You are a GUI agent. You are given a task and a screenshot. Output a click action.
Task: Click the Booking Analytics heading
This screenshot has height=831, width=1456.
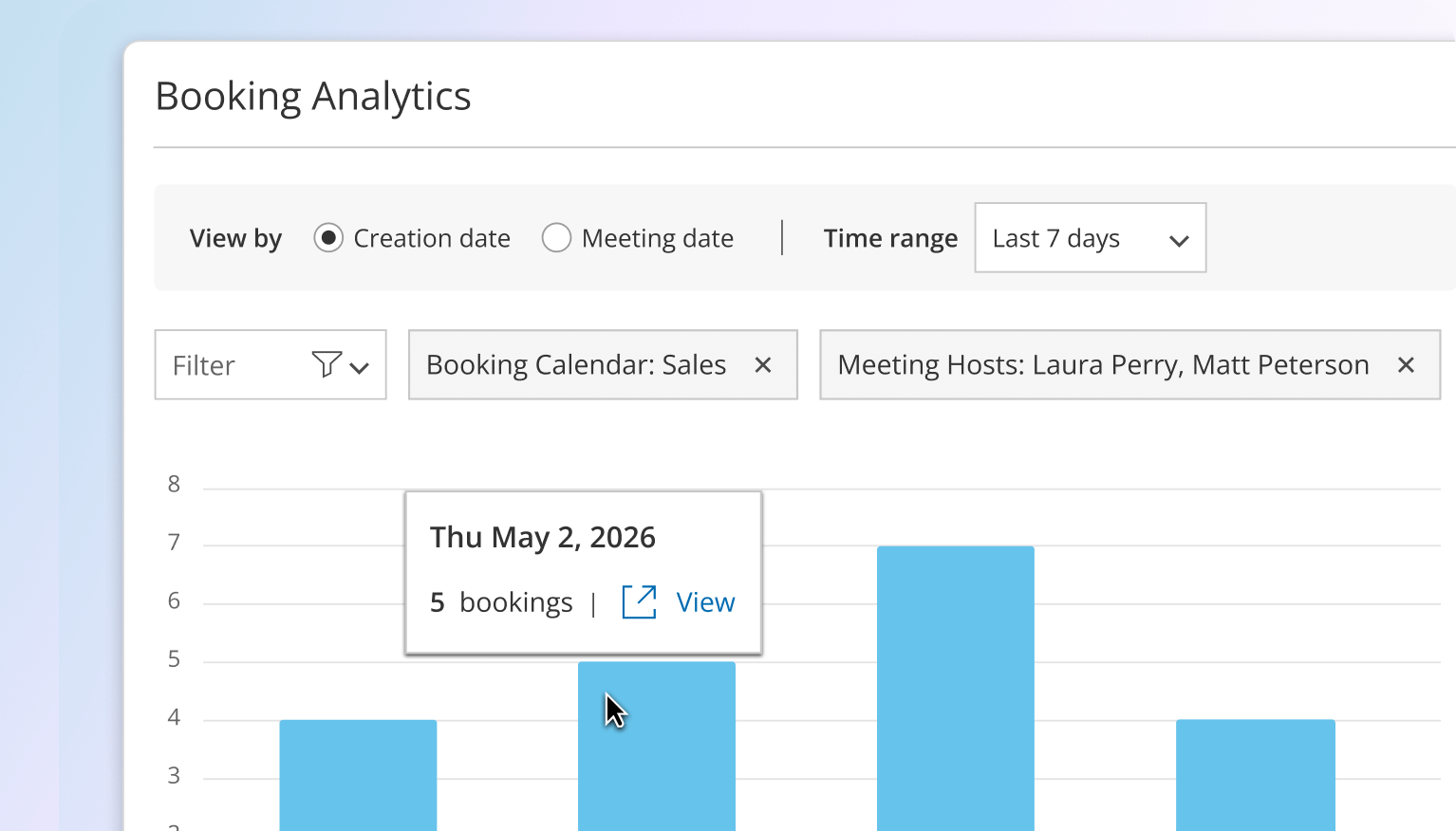click(313, 95)
